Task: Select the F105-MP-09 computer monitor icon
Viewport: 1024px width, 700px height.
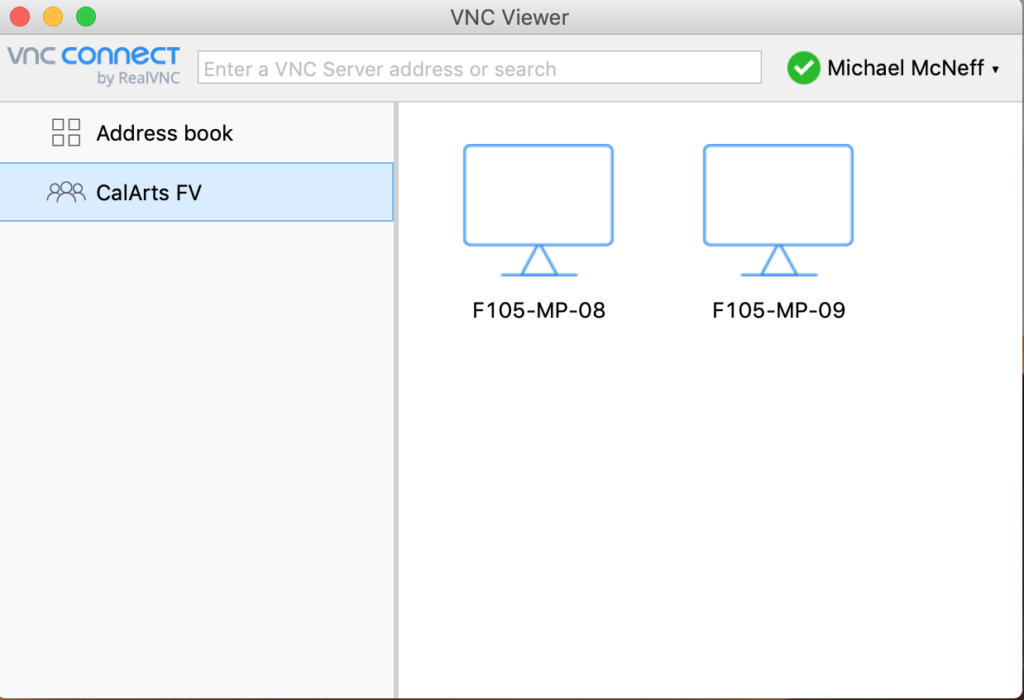Action: coord(778,210)
